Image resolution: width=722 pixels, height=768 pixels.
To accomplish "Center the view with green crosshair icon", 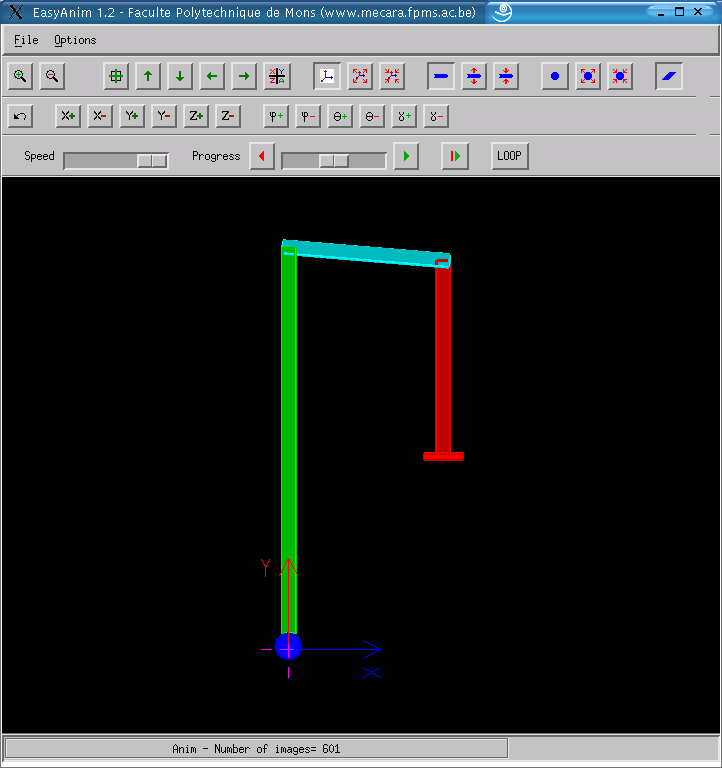I will tap(116, 76).
